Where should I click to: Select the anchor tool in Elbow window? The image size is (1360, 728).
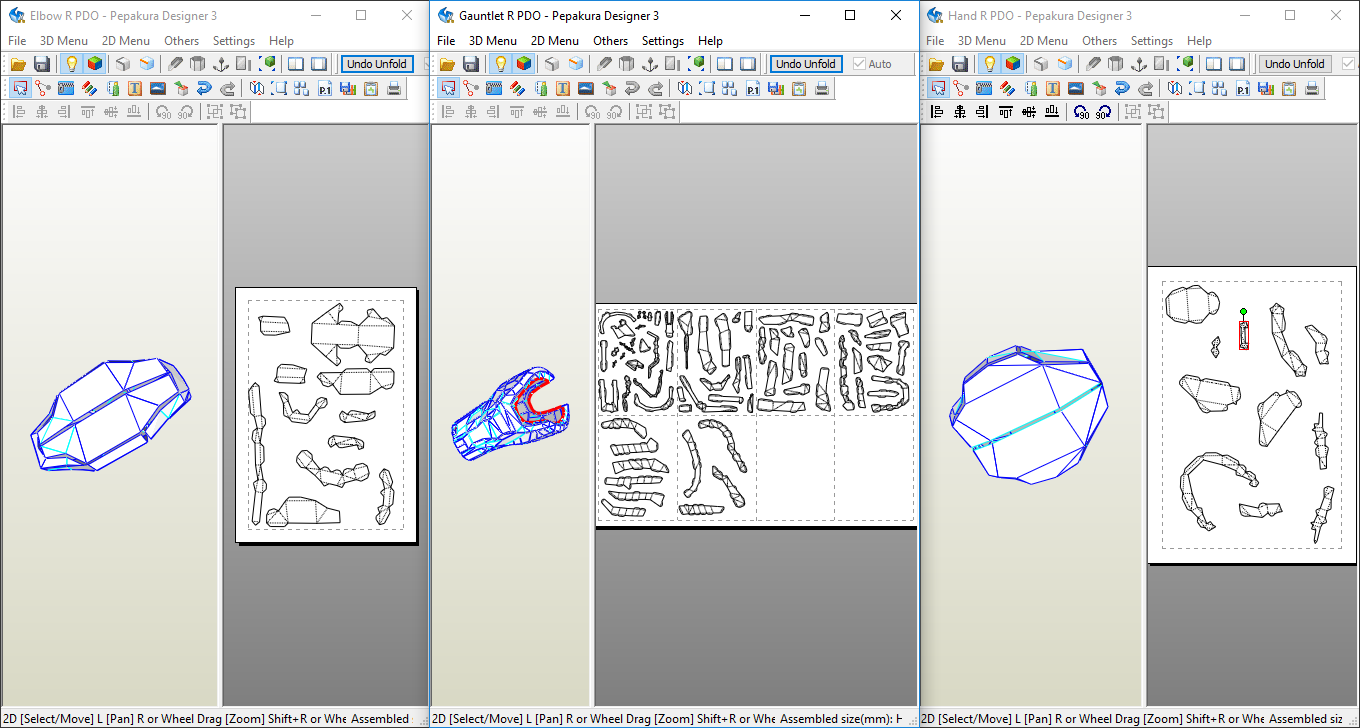(221, 64)
